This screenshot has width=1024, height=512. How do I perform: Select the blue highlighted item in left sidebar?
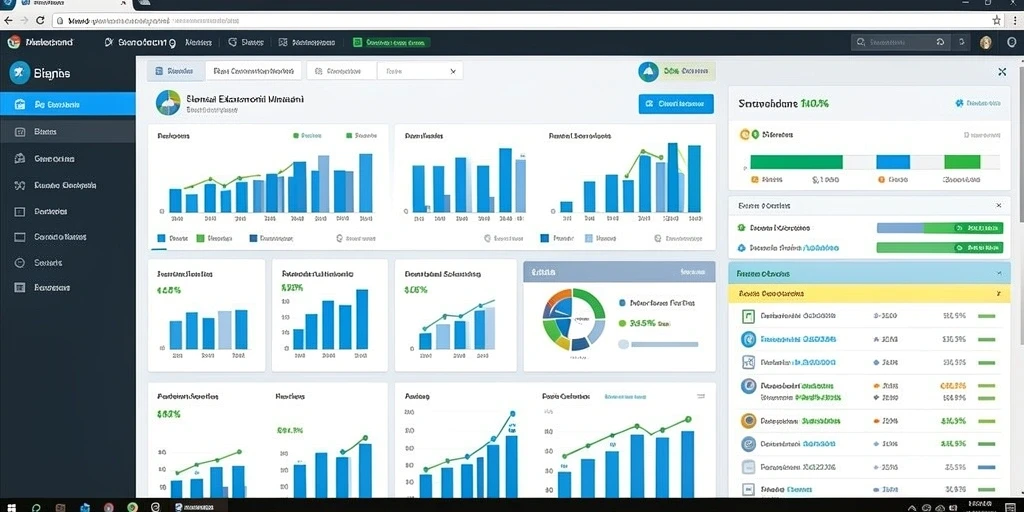(x=68, y=104)
